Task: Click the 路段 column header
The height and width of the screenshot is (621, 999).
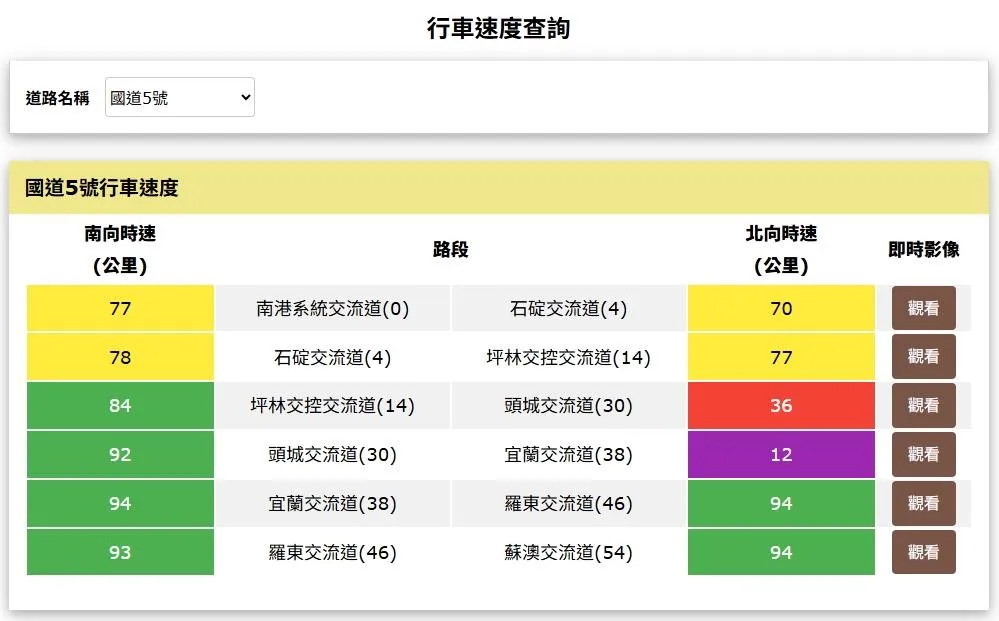Action: tap(450, 249)
